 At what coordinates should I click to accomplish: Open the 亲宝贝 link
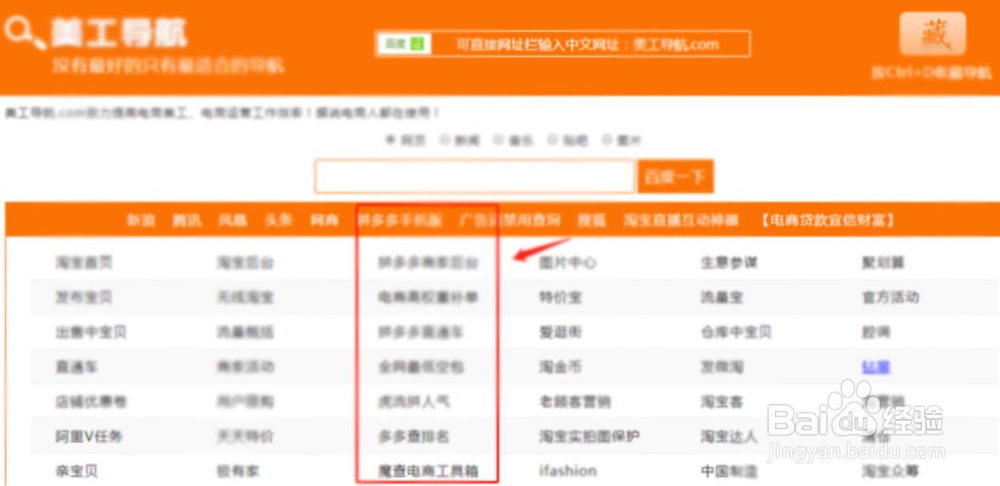(77, 472)
